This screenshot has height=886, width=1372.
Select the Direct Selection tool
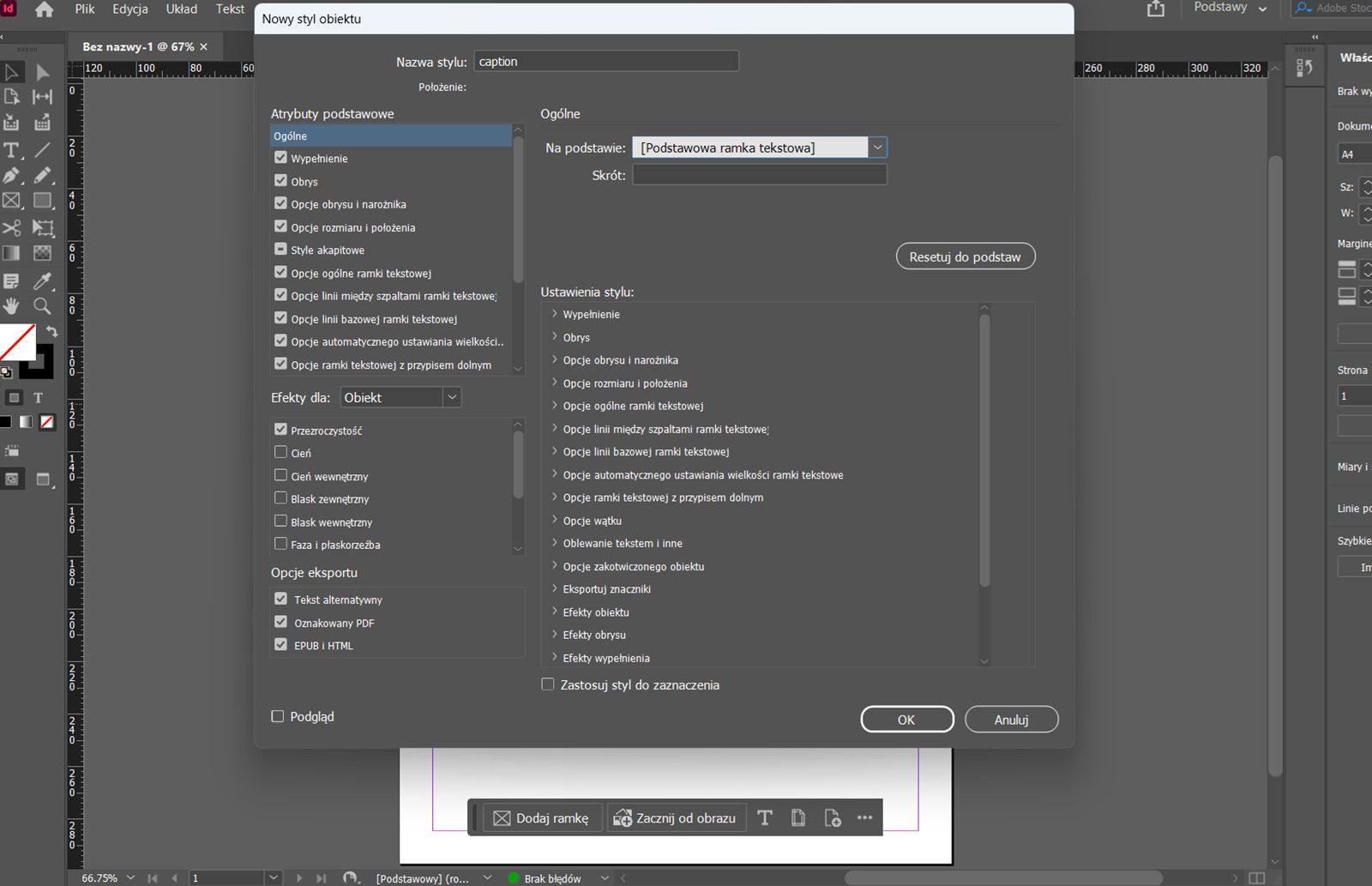[42, 72]
